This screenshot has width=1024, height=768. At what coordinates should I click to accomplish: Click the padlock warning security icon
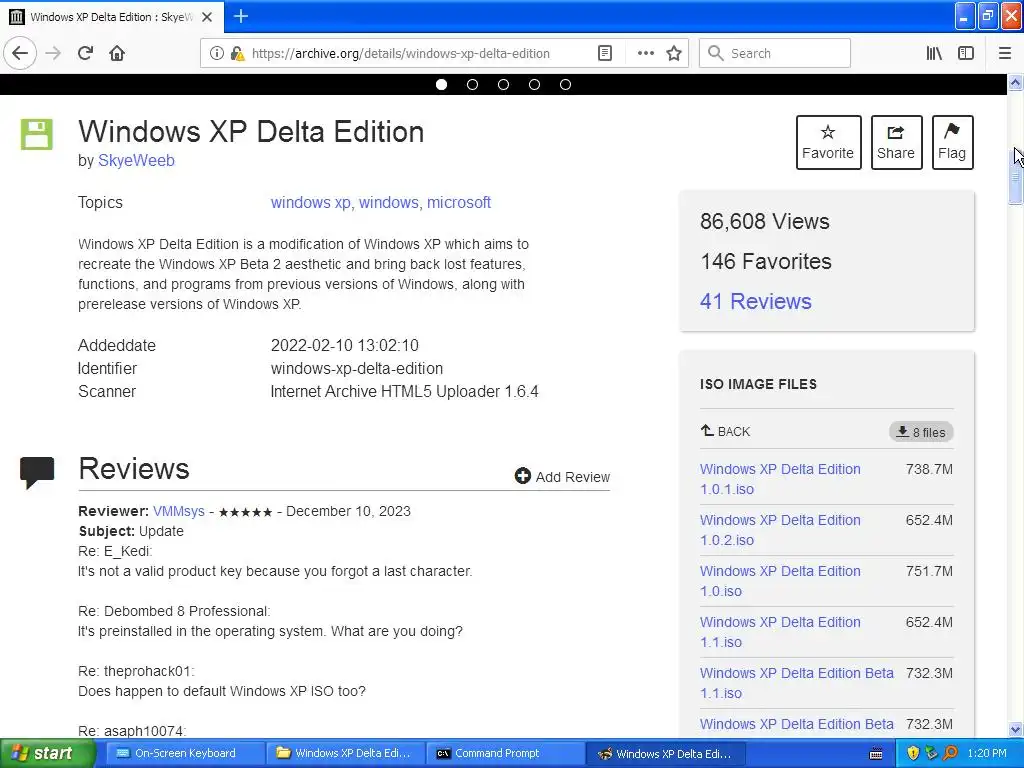[238, 54]
